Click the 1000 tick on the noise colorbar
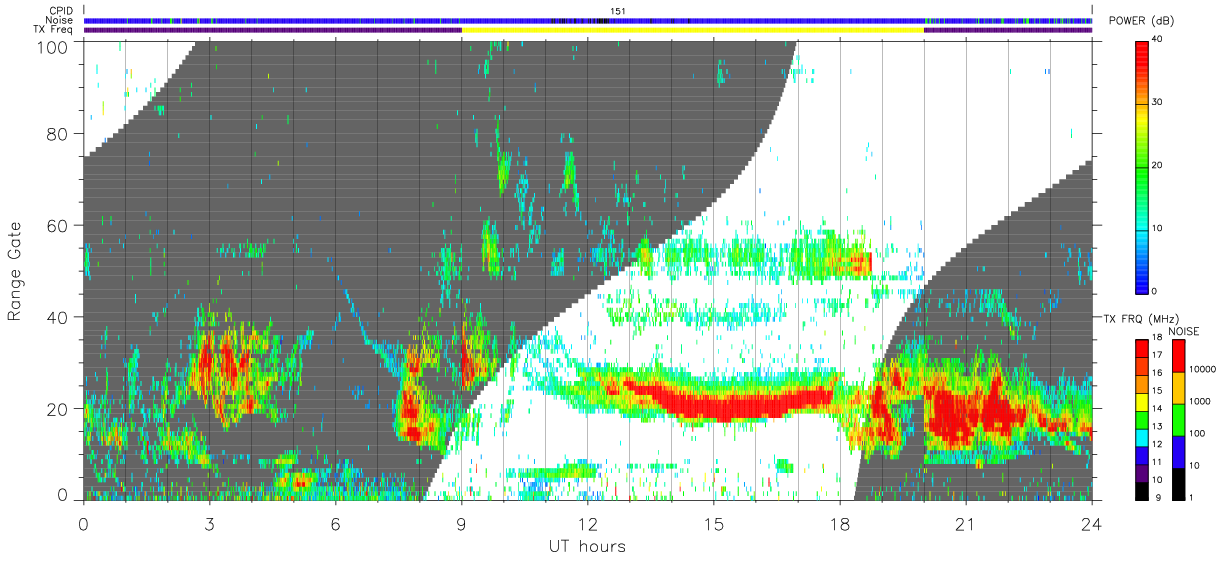 point(1202,400)
